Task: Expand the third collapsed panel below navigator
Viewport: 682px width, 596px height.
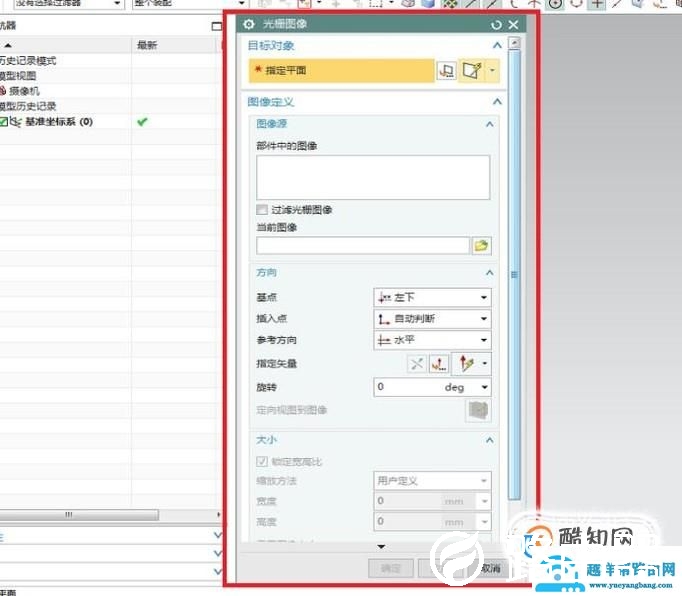Action: pyautogui.click(x=217, y=571)
